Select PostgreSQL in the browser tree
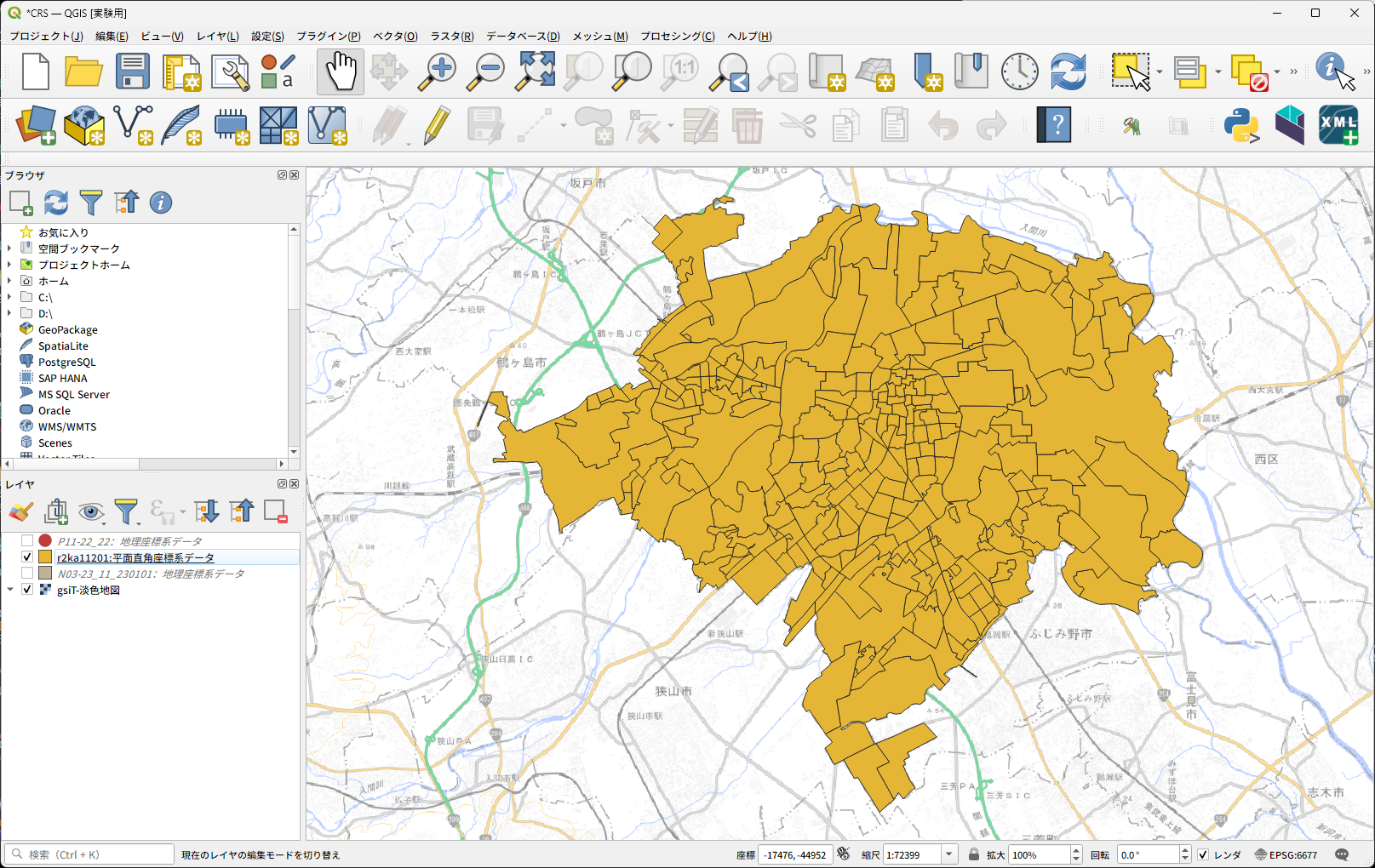The width and height of the screenshot is (1375, 868). [x=66, y=363]
